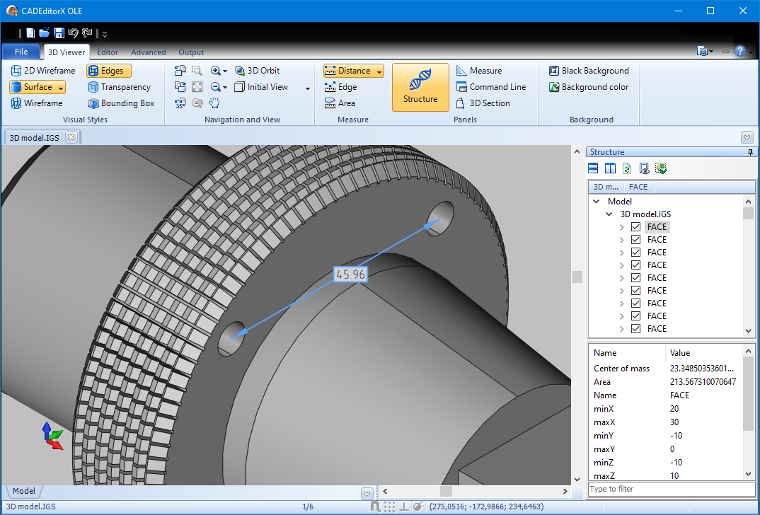Open the Distance dropdown arrow
This screenshot has height=515, width=760.
379,71
